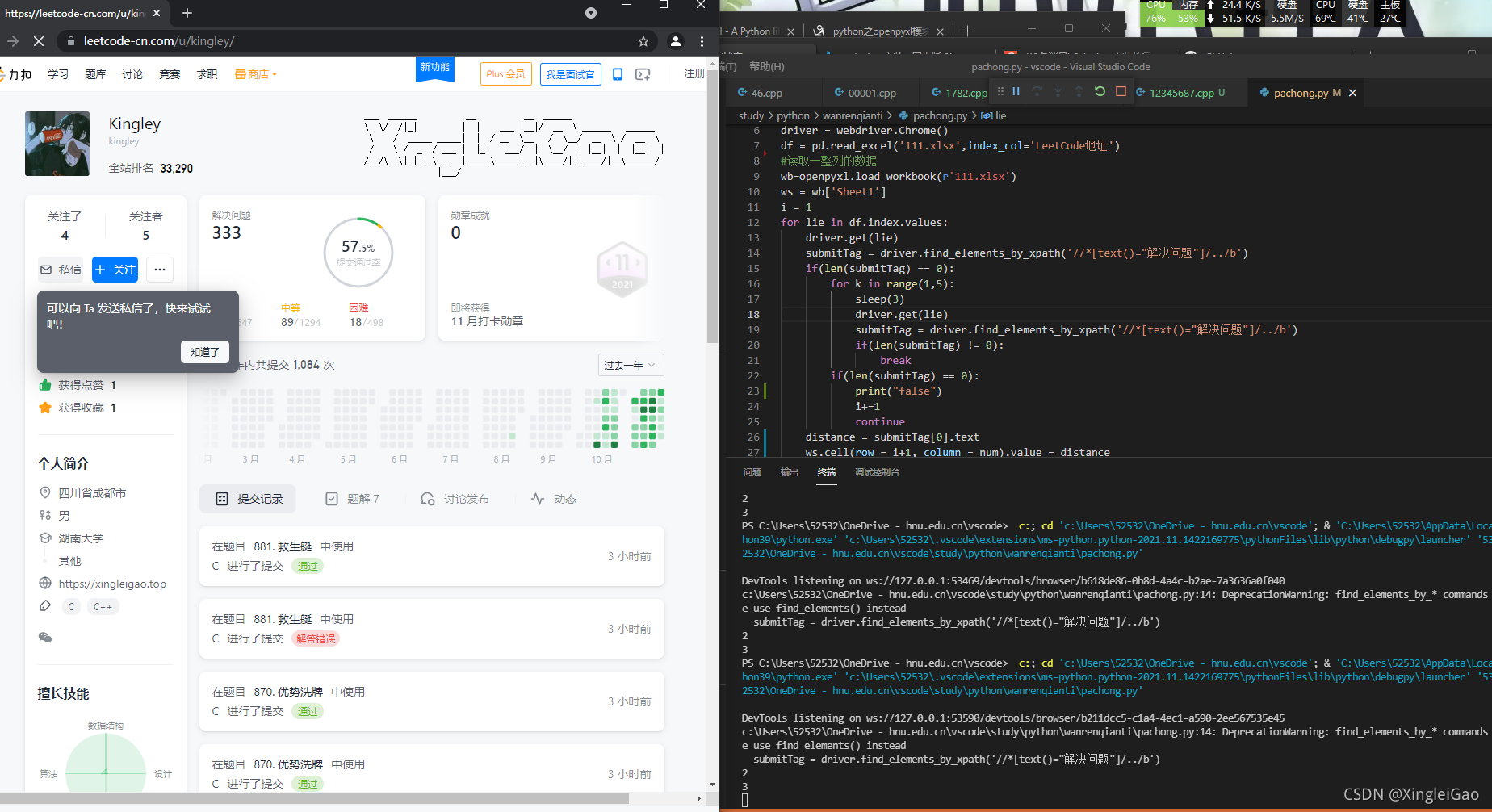
Task: Click the C++ language skill tag
Action: pyautogui.click(x=103, y=607)
